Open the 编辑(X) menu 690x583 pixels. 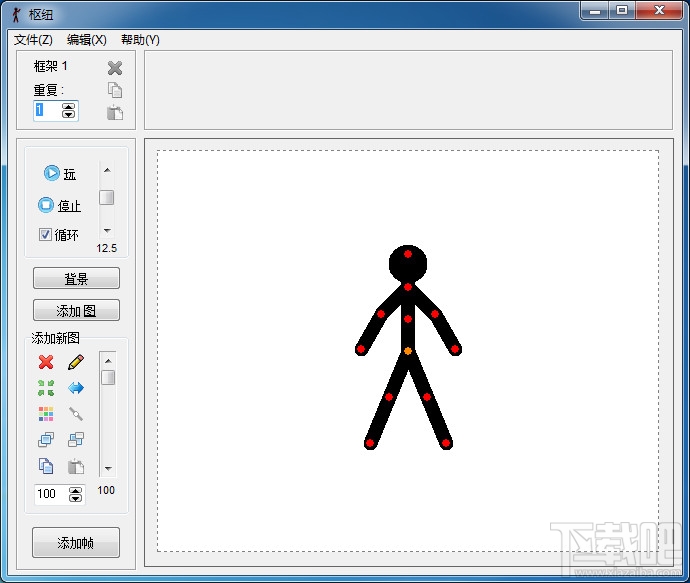click(87, 40)
